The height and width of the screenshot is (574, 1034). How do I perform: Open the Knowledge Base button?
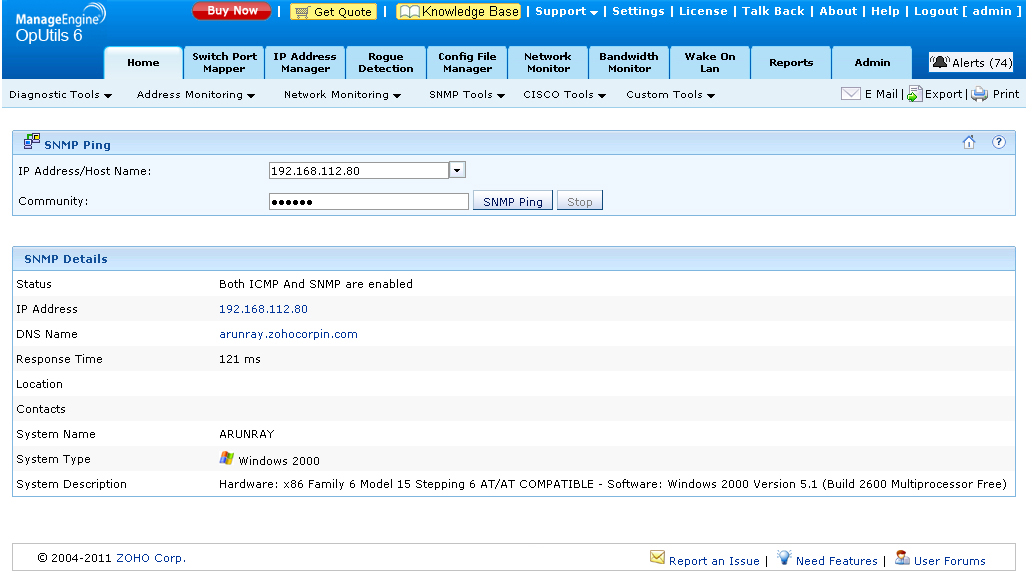click(458, 12)
